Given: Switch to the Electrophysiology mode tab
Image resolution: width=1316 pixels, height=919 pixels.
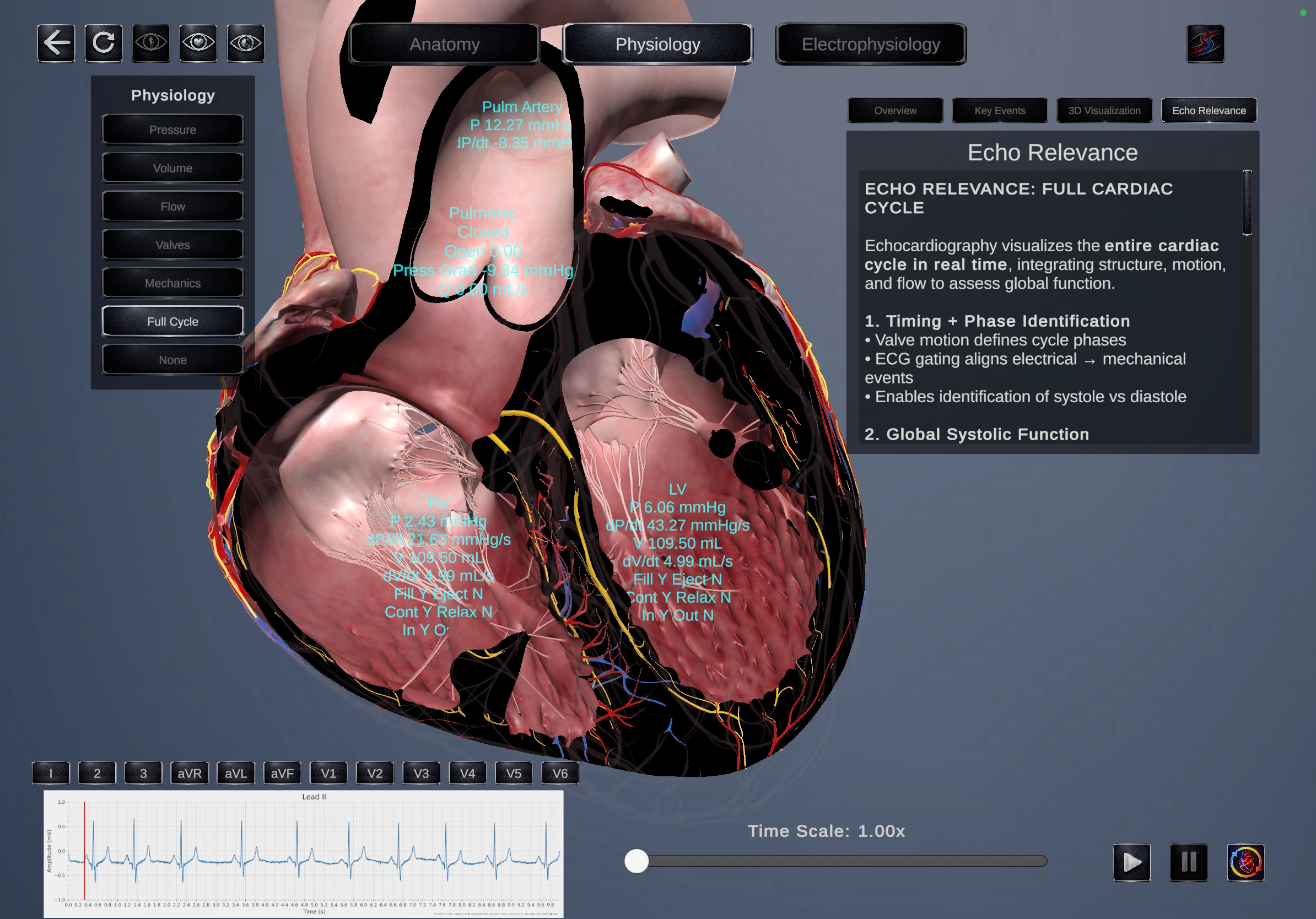Looking at the screenshot, I should coord(871,44).
